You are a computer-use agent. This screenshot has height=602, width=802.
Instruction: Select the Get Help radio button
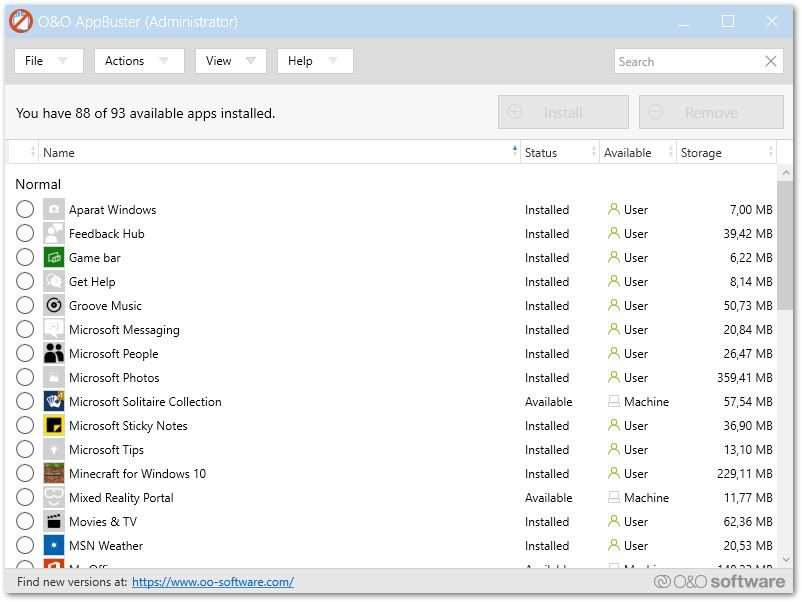(x=25, y=281)
